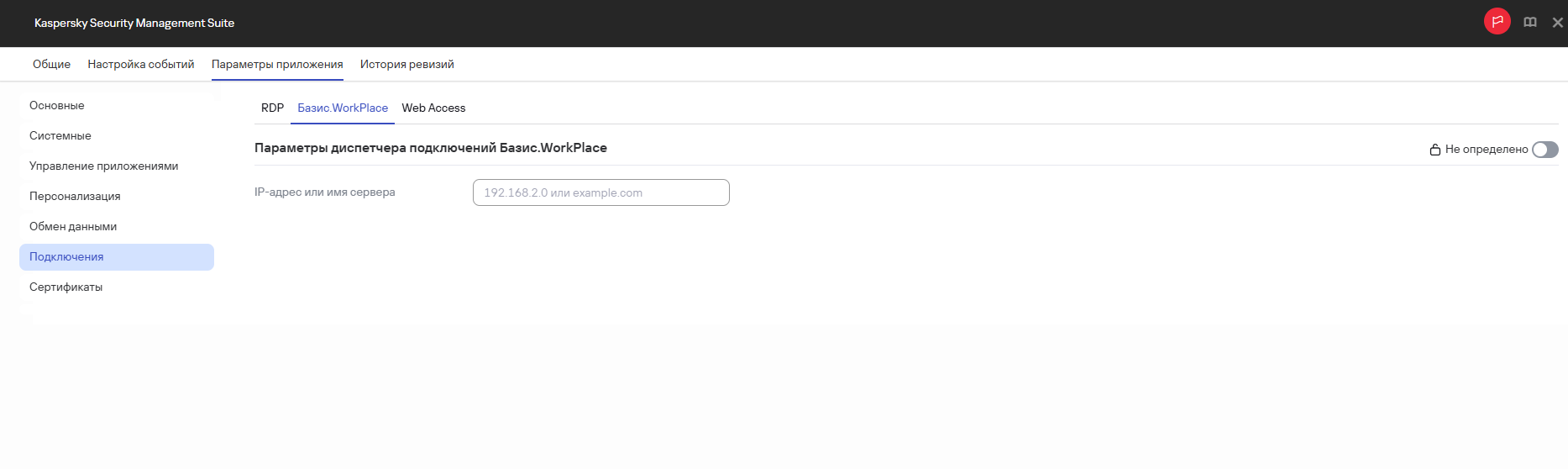Viewport: 1568px width, 469px height.
Task: Navigate to Обмен данными section
Action: pyautogui.click(x=73, y=226)
